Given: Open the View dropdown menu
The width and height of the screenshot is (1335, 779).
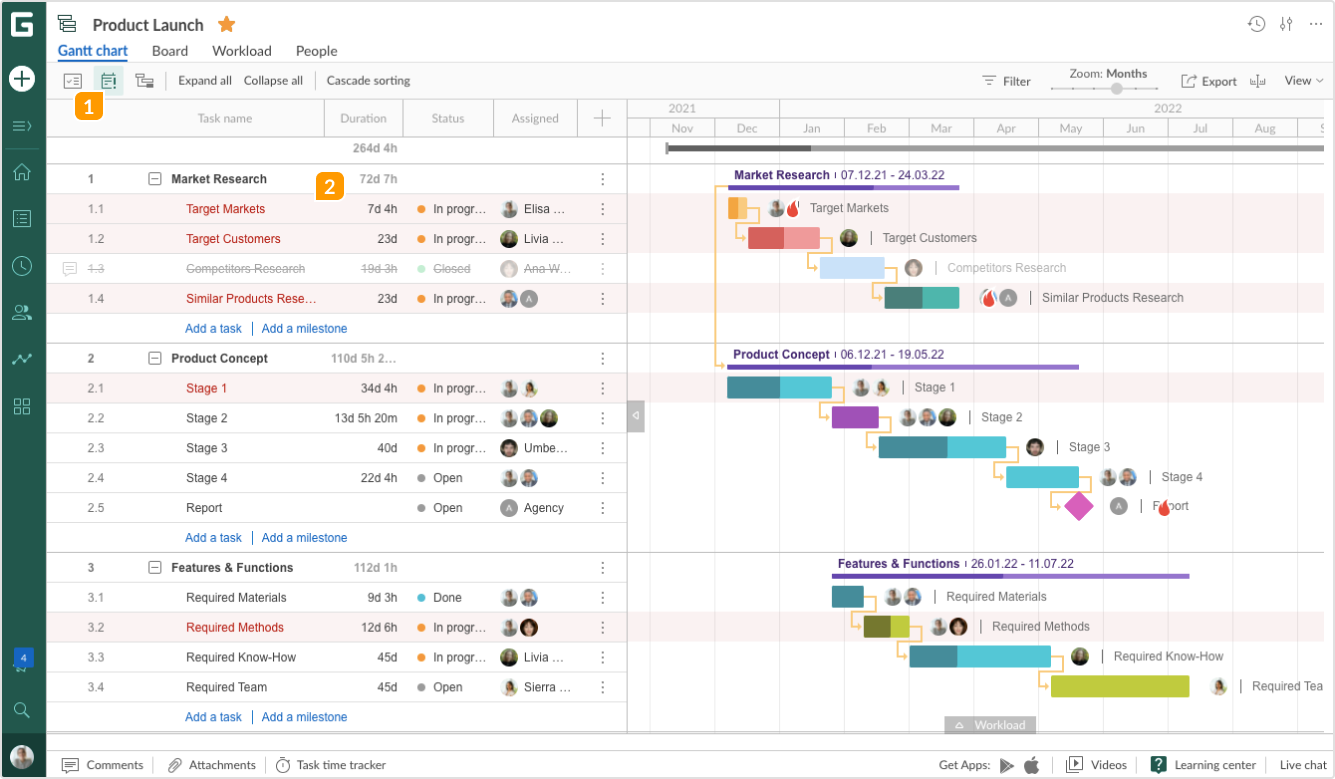Looking at the screenshot, I should coord(1303,80).
